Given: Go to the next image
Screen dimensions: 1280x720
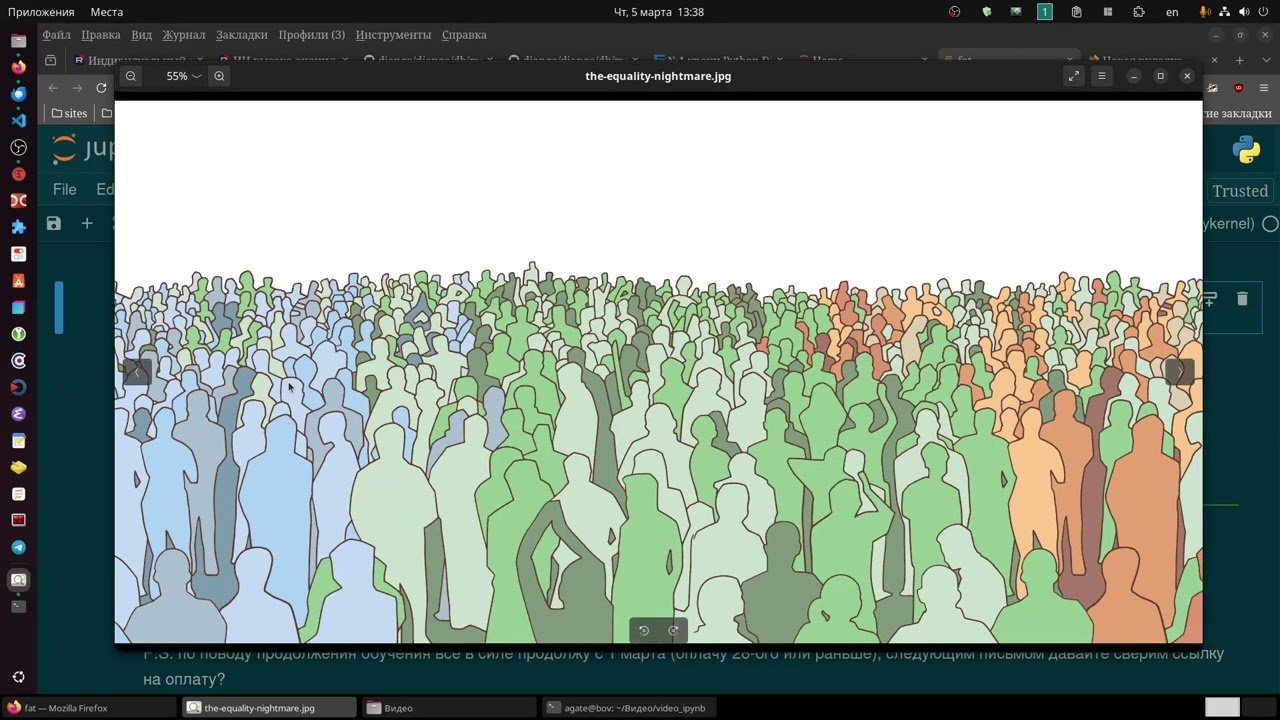Looking at the screenshot, I should point(1180,371).
